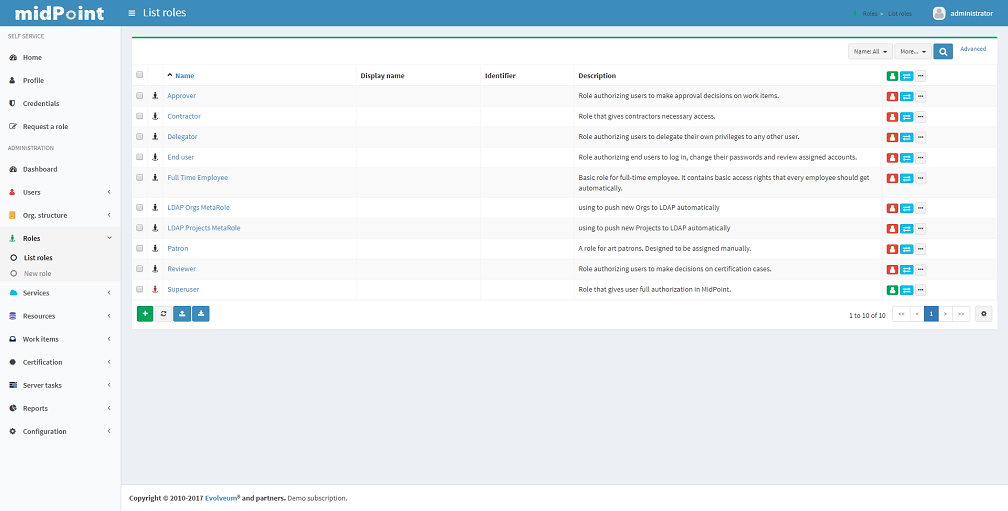Open the More... filter dropdown
This screenshot has width=1008, height=511.
coord(913,51)
